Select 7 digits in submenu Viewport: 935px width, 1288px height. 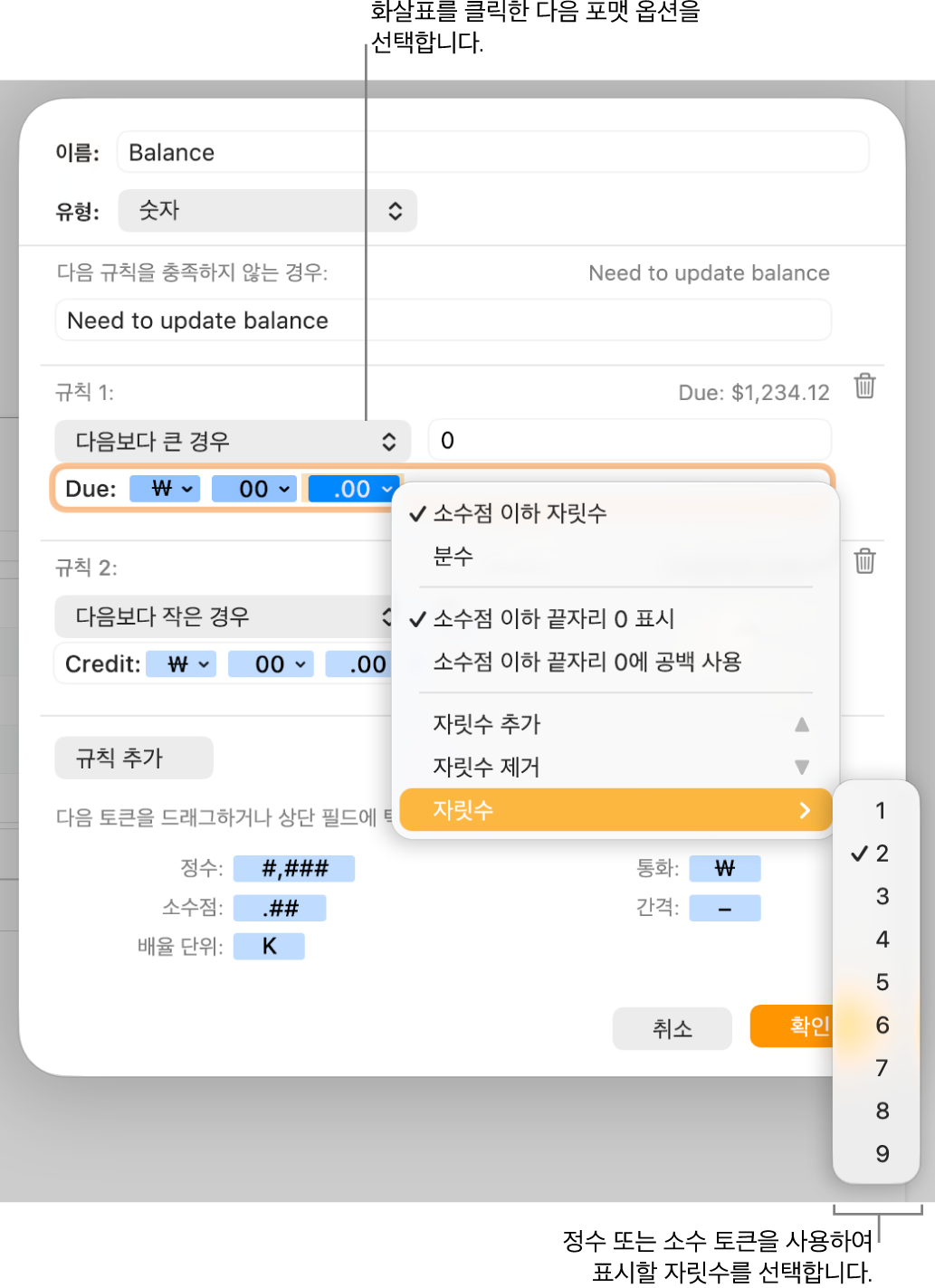click(x=876, y=1068)
